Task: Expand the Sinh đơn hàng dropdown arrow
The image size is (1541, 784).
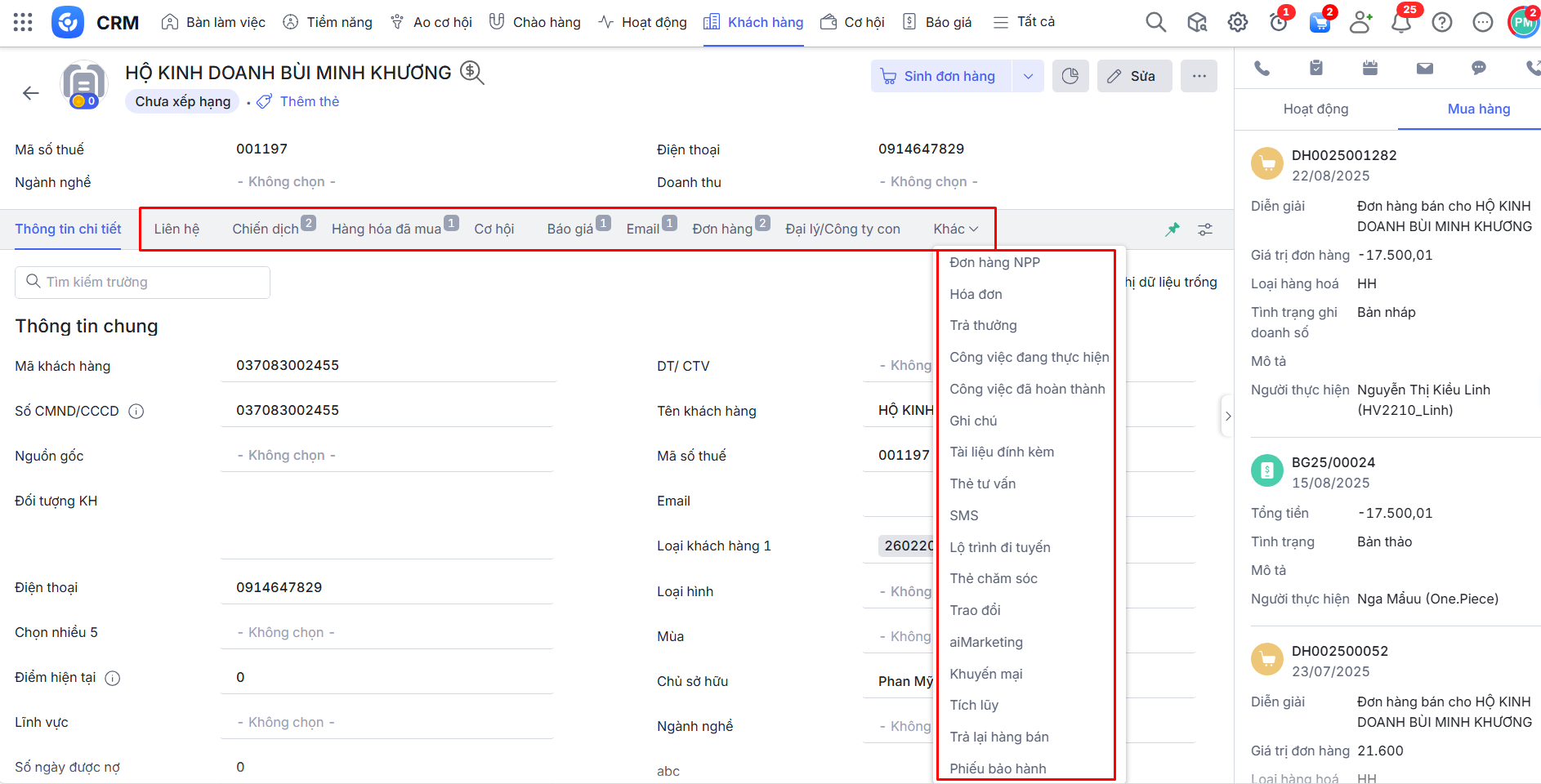Action: click(x=1028, y=76)
